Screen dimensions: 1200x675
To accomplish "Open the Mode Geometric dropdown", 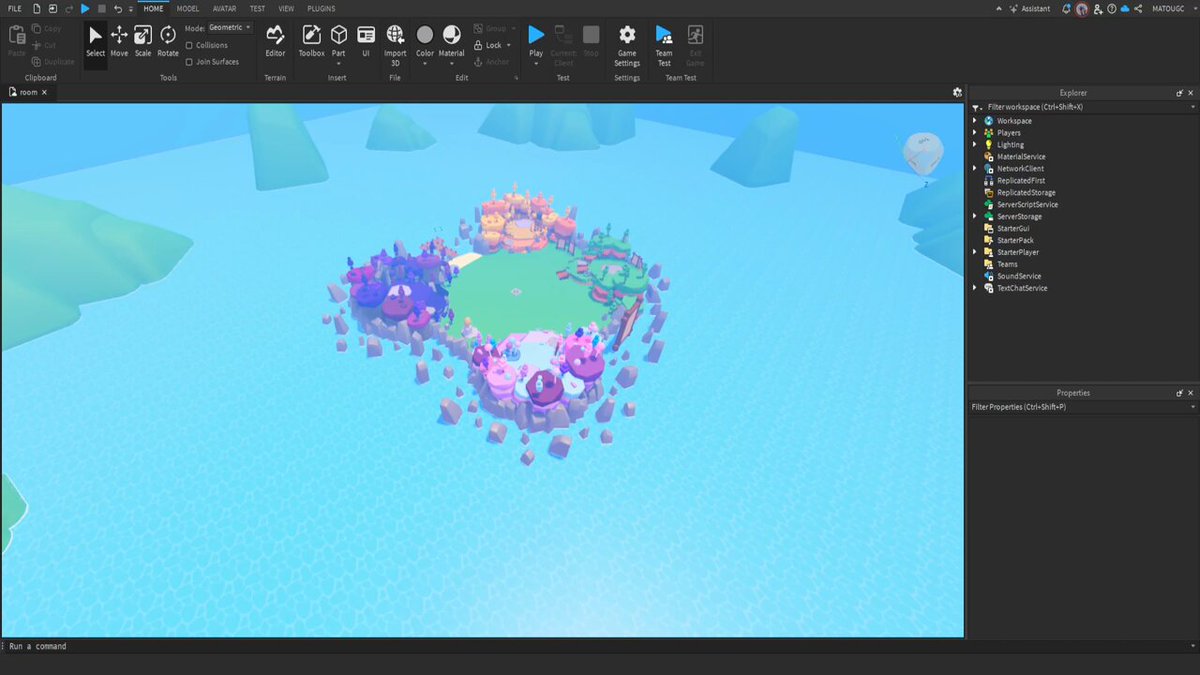I will tap(230, 28).
